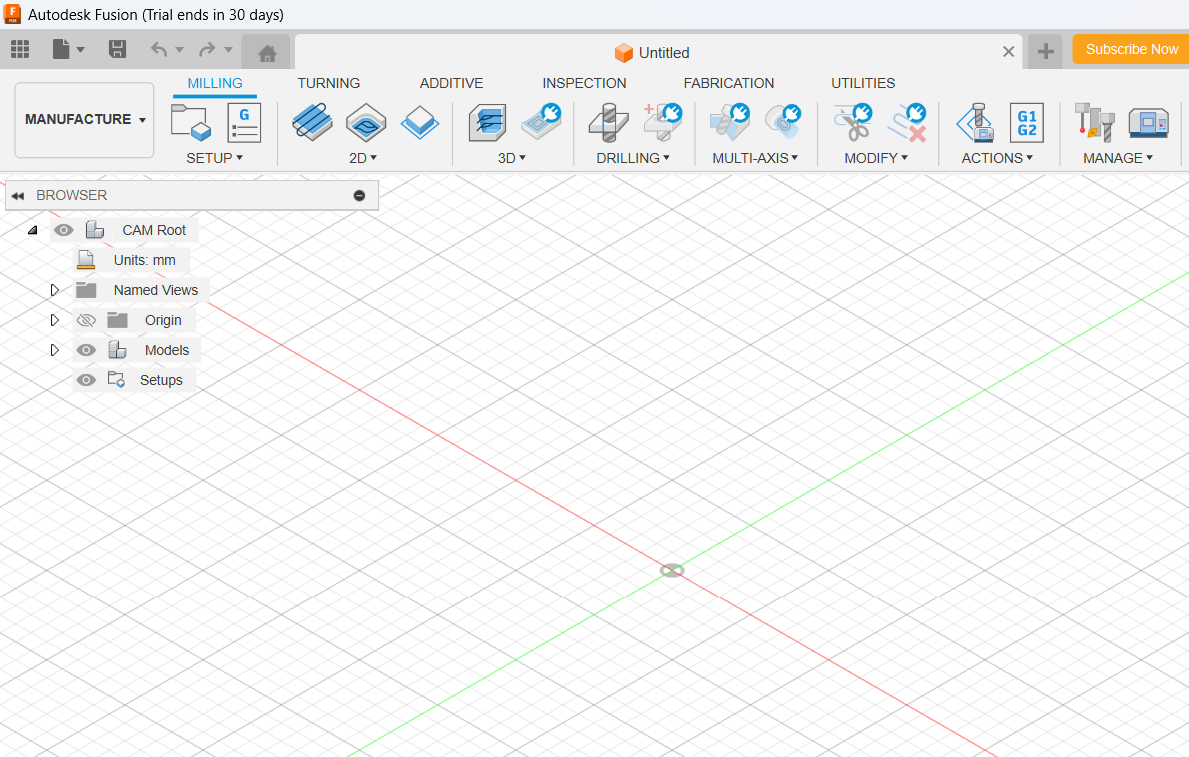Open the Data Panel grid icon
The width and height of the screenshot is (1189, 757).
[x=20, y=49]
